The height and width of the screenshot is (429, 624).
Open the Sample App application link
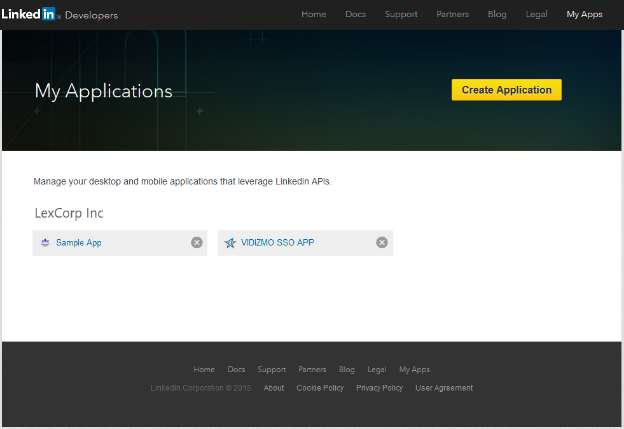point(79,243)
